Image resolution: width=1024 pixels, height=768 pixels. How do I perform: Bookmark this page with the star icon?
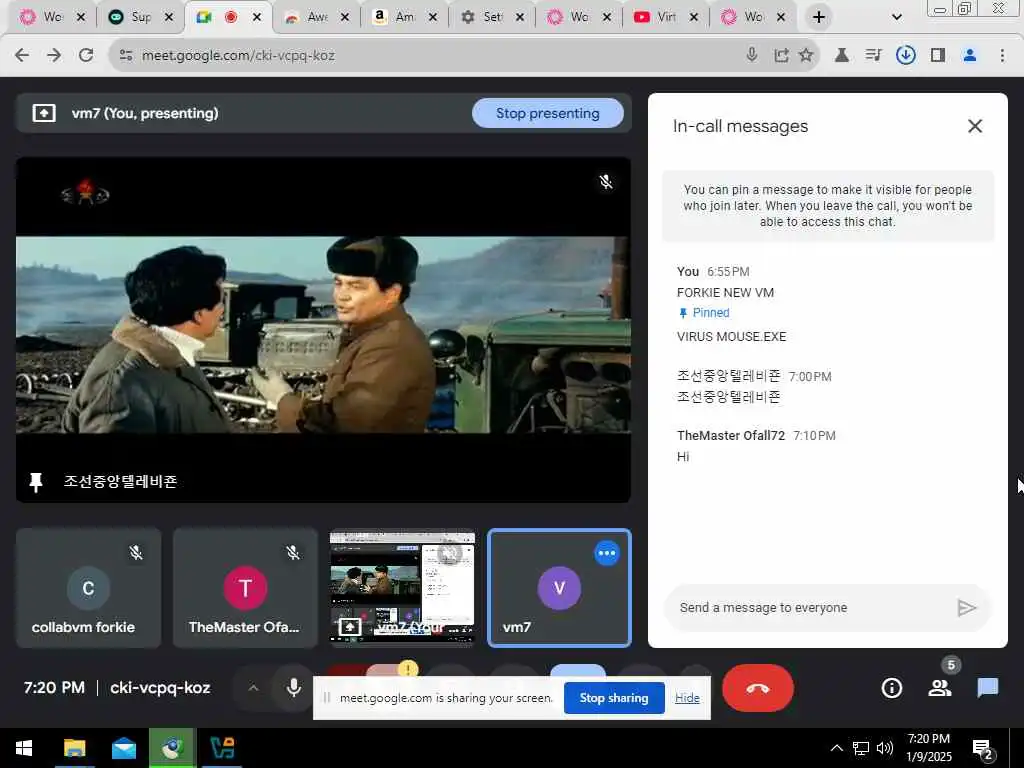point(806,55)
